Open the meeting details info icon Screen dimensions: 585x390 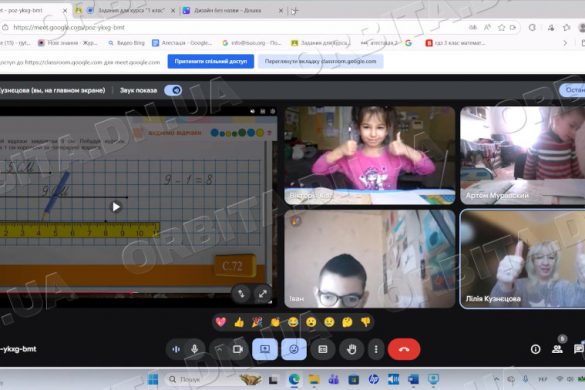click(x=535, y=349)
